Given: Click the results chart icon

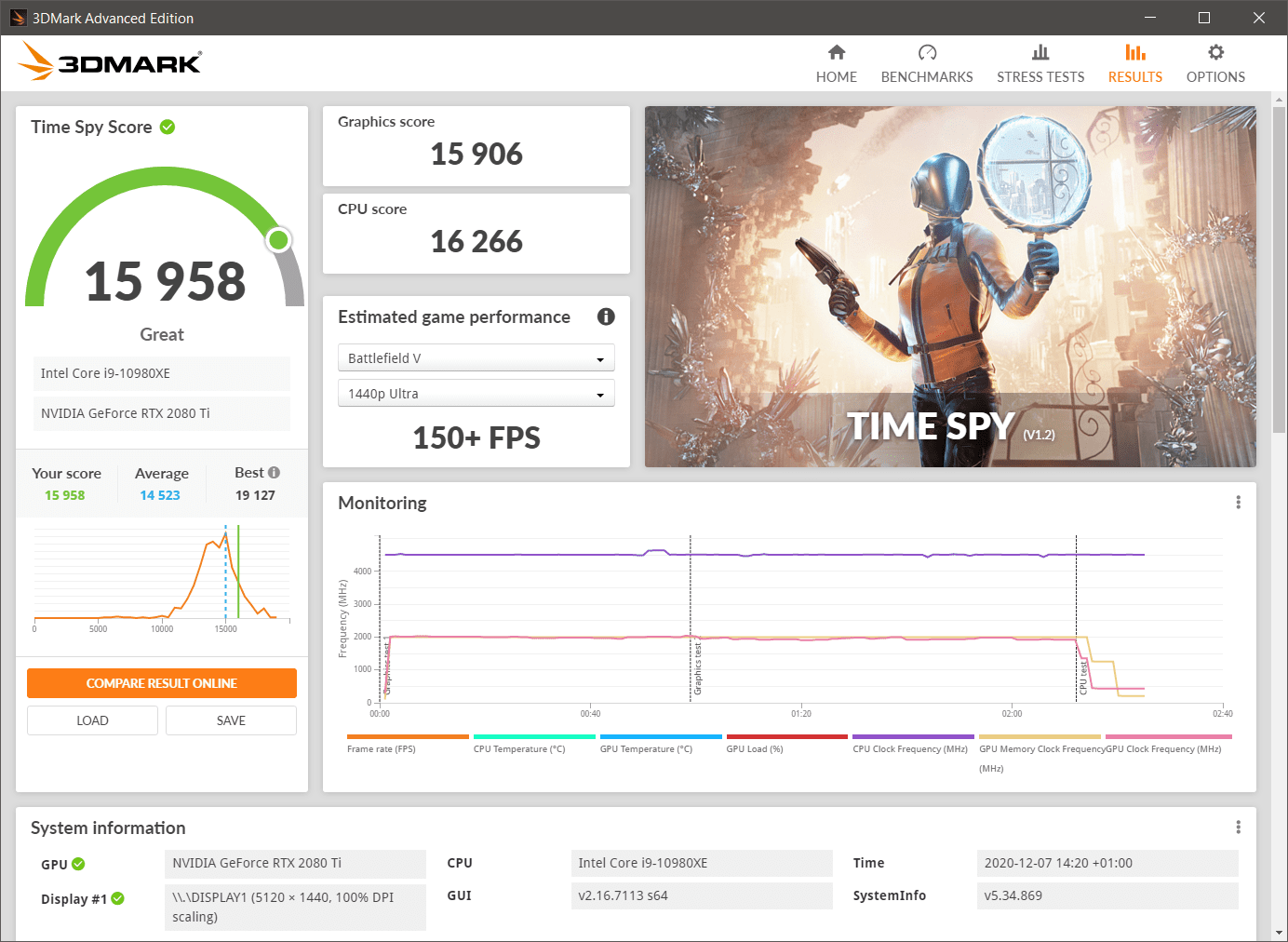Looking at the screenshot, I should (x=1135, y=52).
